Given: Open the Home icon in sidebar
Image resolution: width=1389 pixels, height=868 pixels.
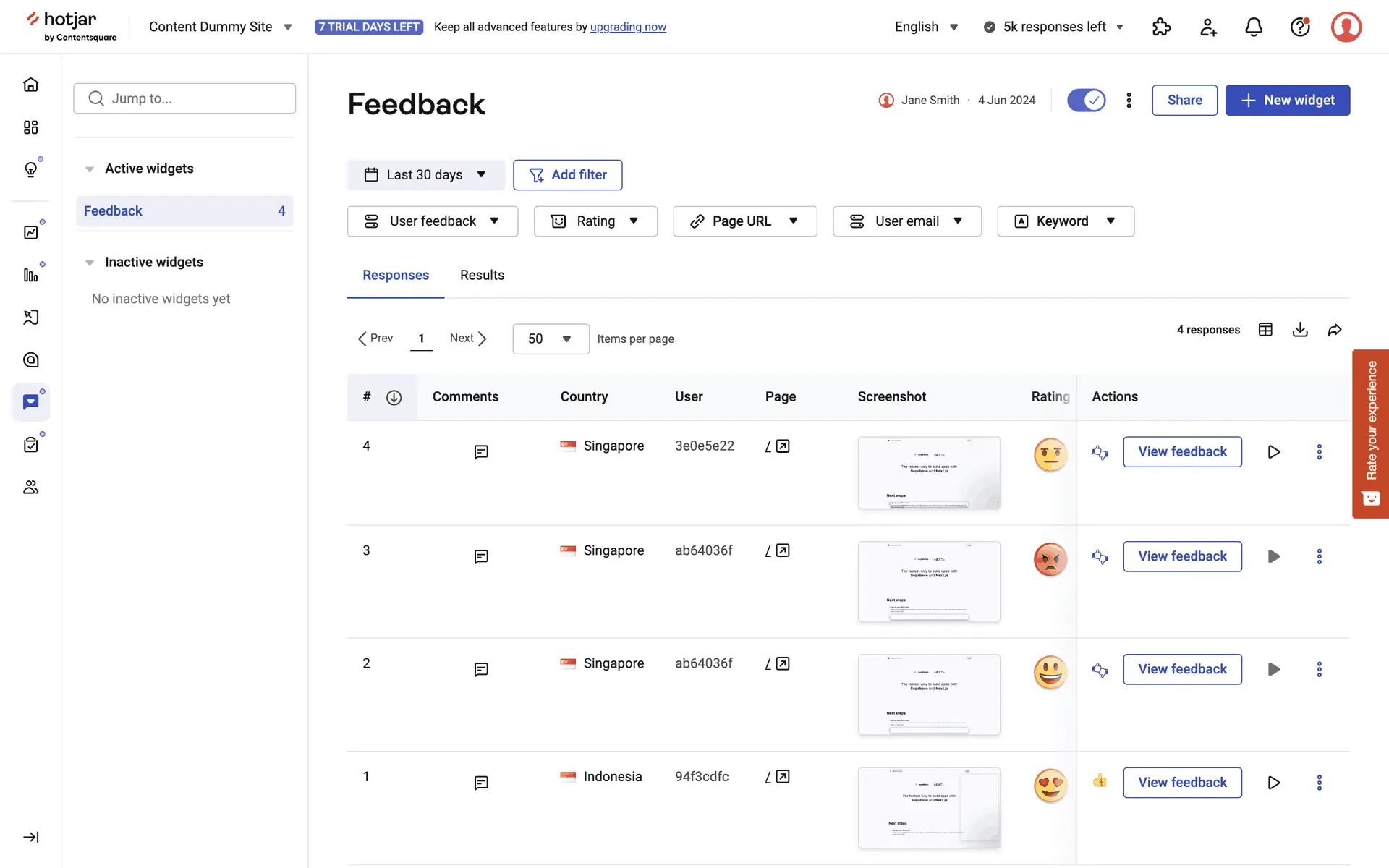Looking at the screenshot, I should [x=30, y=85].
